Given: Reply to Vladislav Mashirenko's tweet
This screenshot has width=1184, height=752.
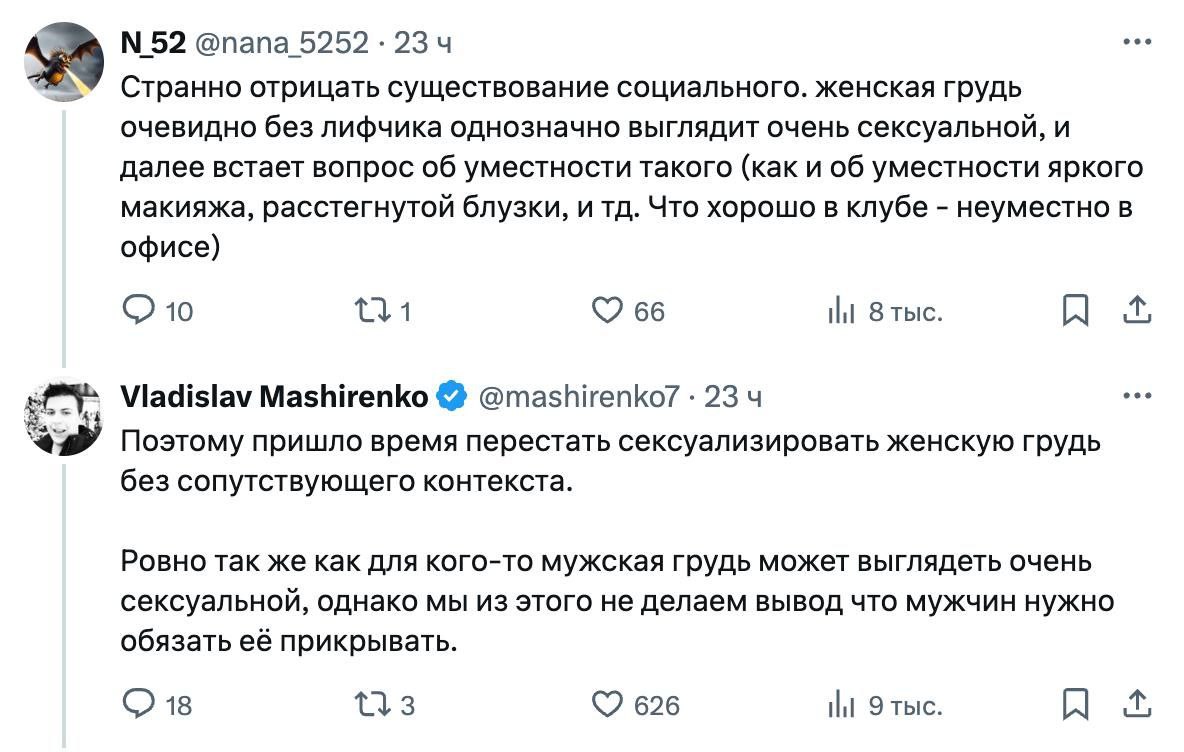Looking at the screenshot, I should (x=137, y=705).
